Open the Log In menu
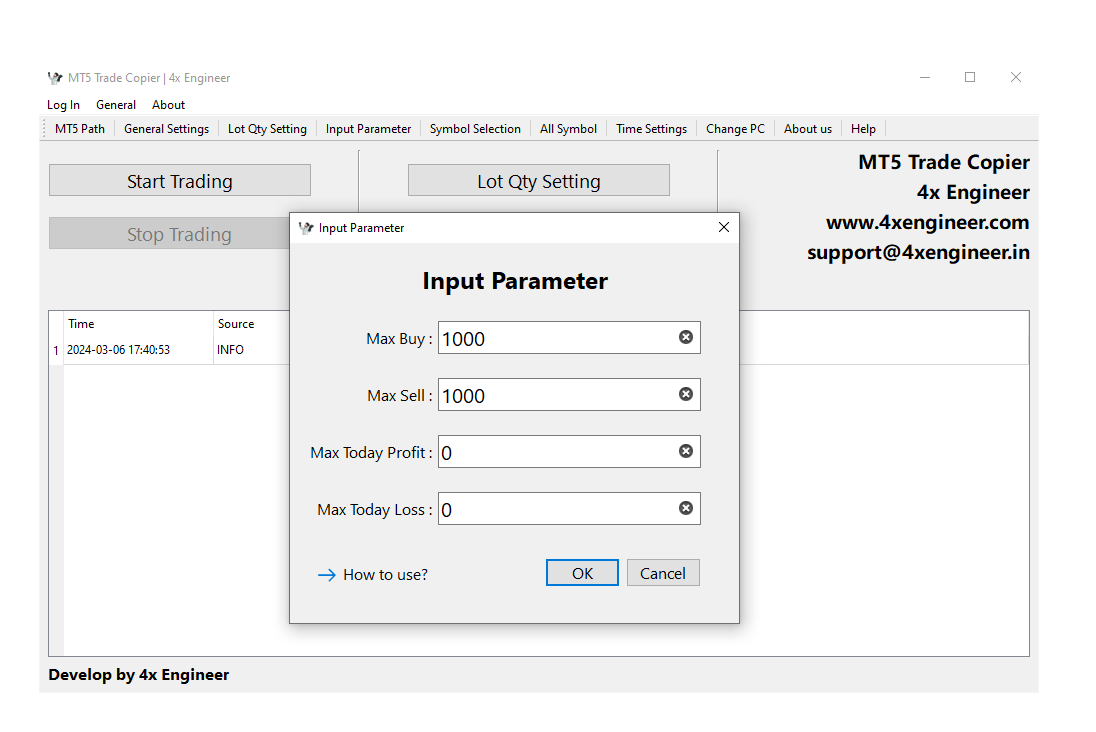Viewport: 1096px width, 732px height. coord(63,105)
